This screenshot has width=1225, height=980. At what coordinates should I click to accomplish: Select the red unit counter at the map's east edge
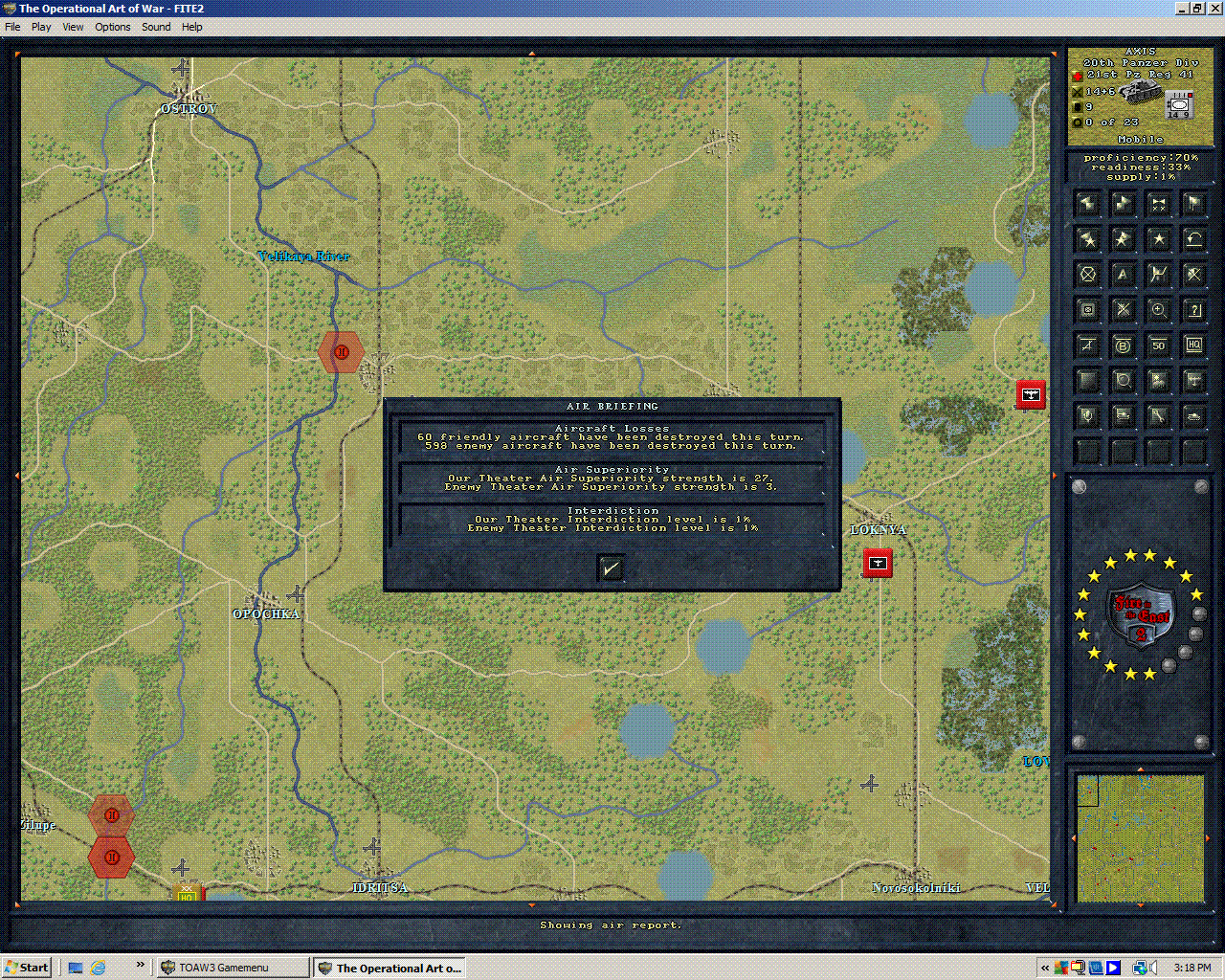coord(1031,393)
